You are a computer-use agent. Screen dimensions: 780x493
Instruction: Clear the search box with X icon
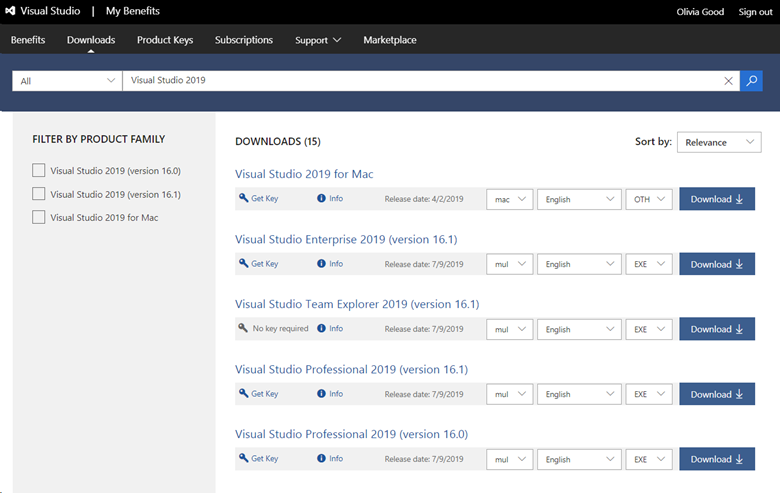728,81
